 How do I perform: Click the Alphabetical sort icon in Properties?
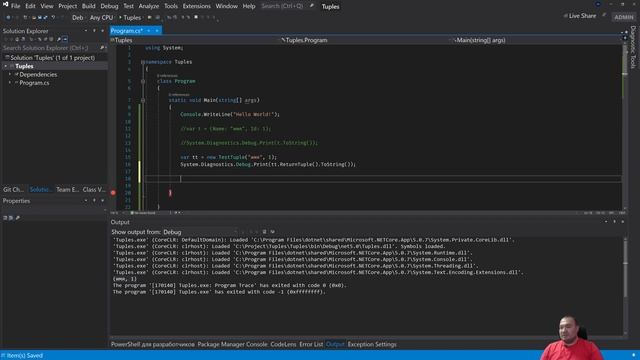pos(11,218)
